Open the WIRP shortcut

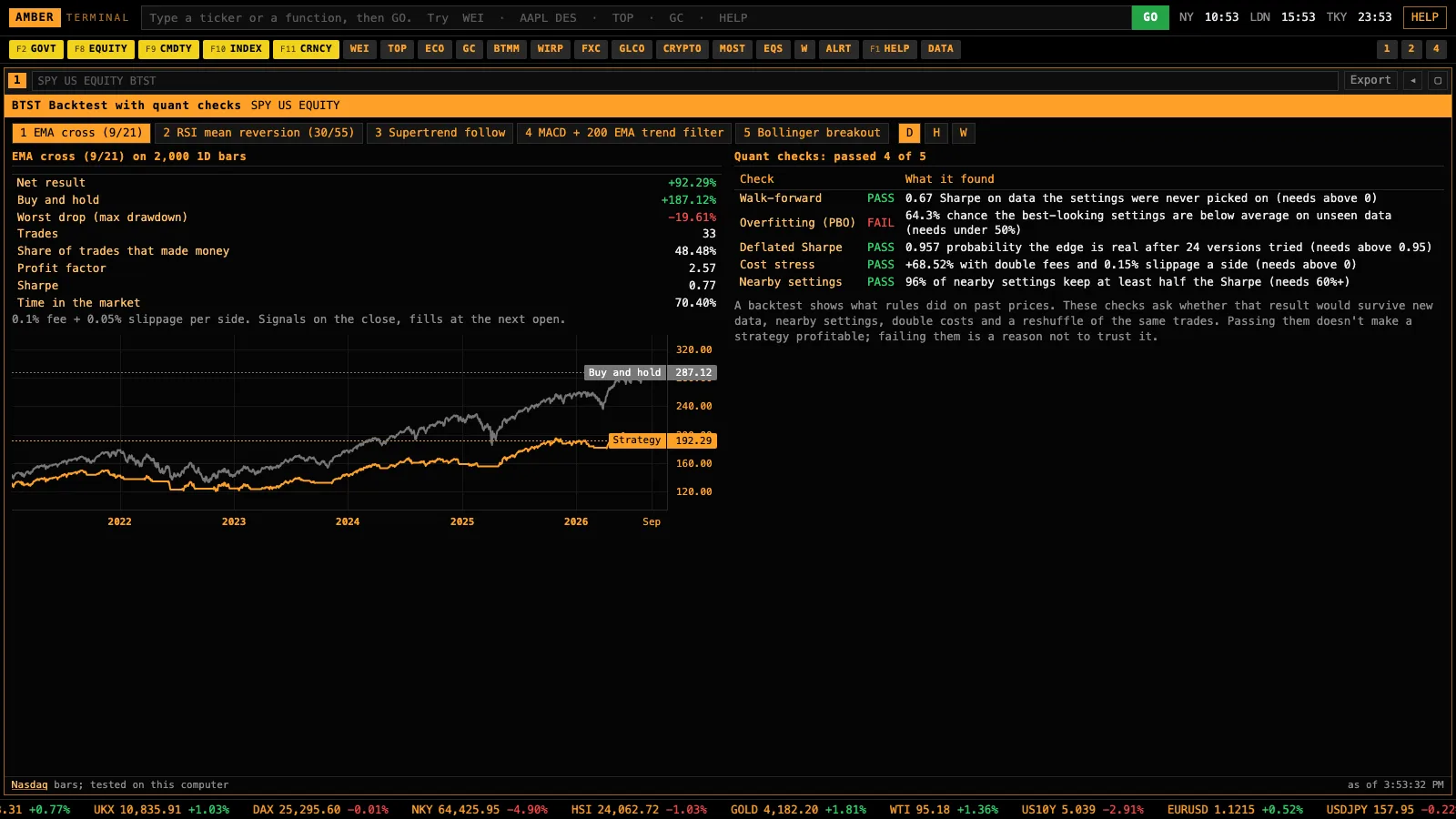coord(550,49)
